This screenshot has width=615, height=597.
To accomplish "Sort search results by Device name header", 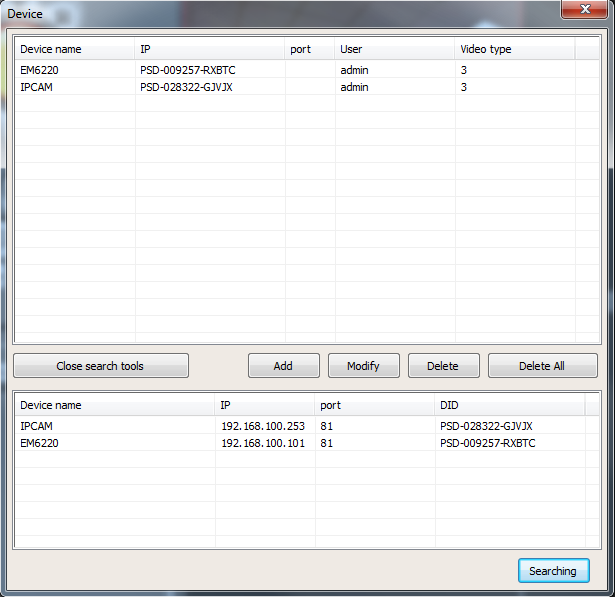I will tap(115, 405).
